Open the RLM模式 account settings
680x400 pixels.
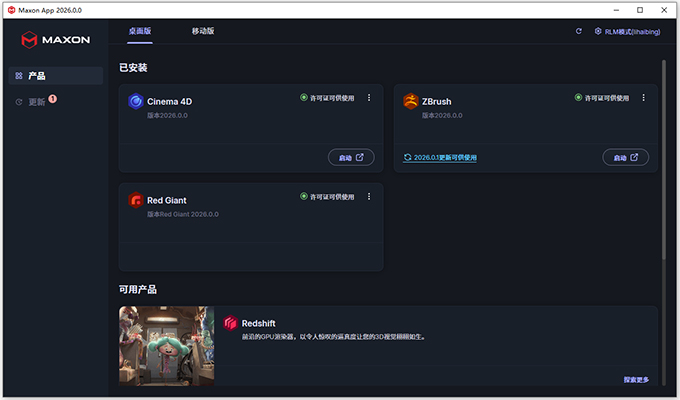coord(628,32)
